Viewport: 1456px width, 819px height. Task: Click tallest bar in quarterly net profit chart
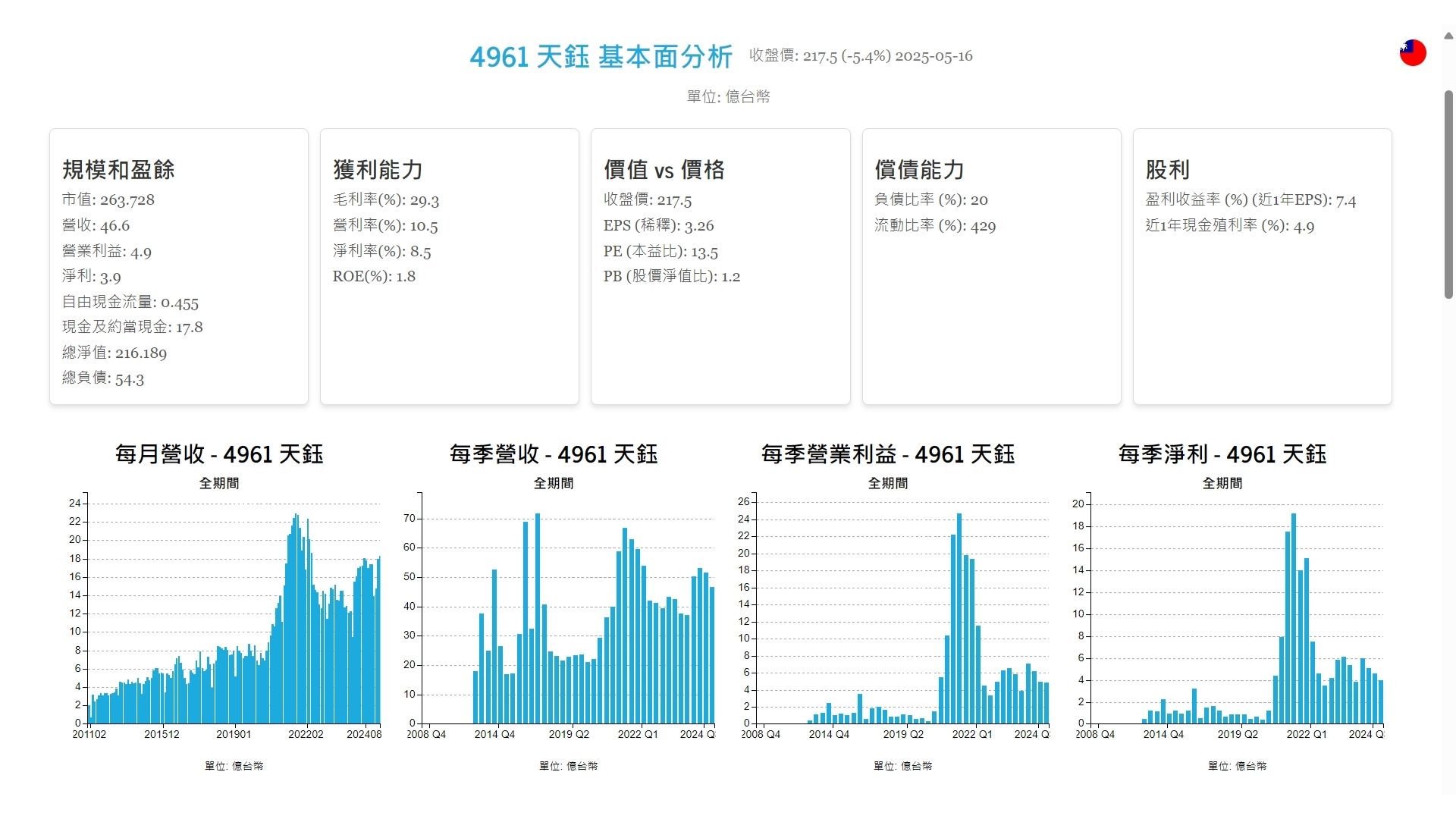pos(1294,618)
